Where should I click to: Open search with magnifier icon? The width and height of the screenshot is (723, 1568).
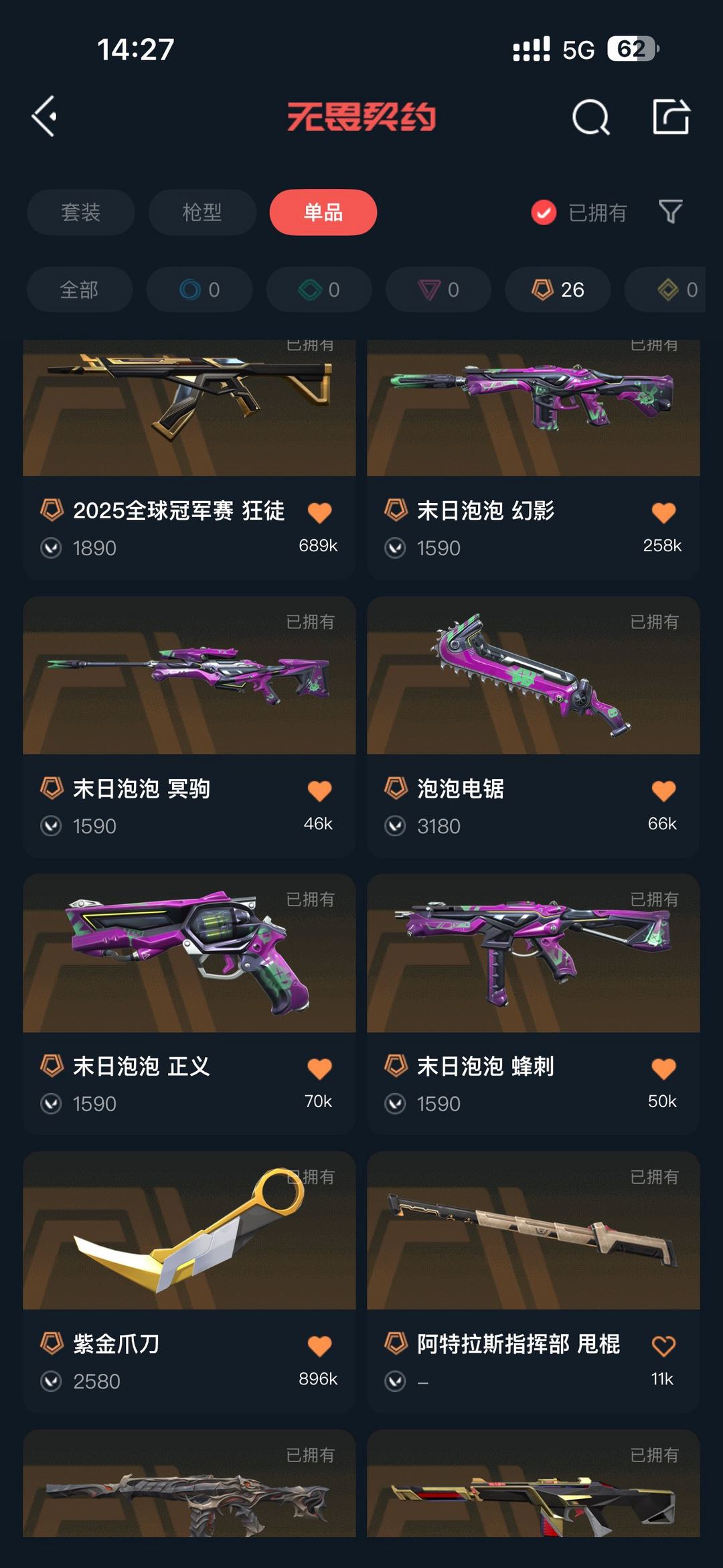click(592, 117)
